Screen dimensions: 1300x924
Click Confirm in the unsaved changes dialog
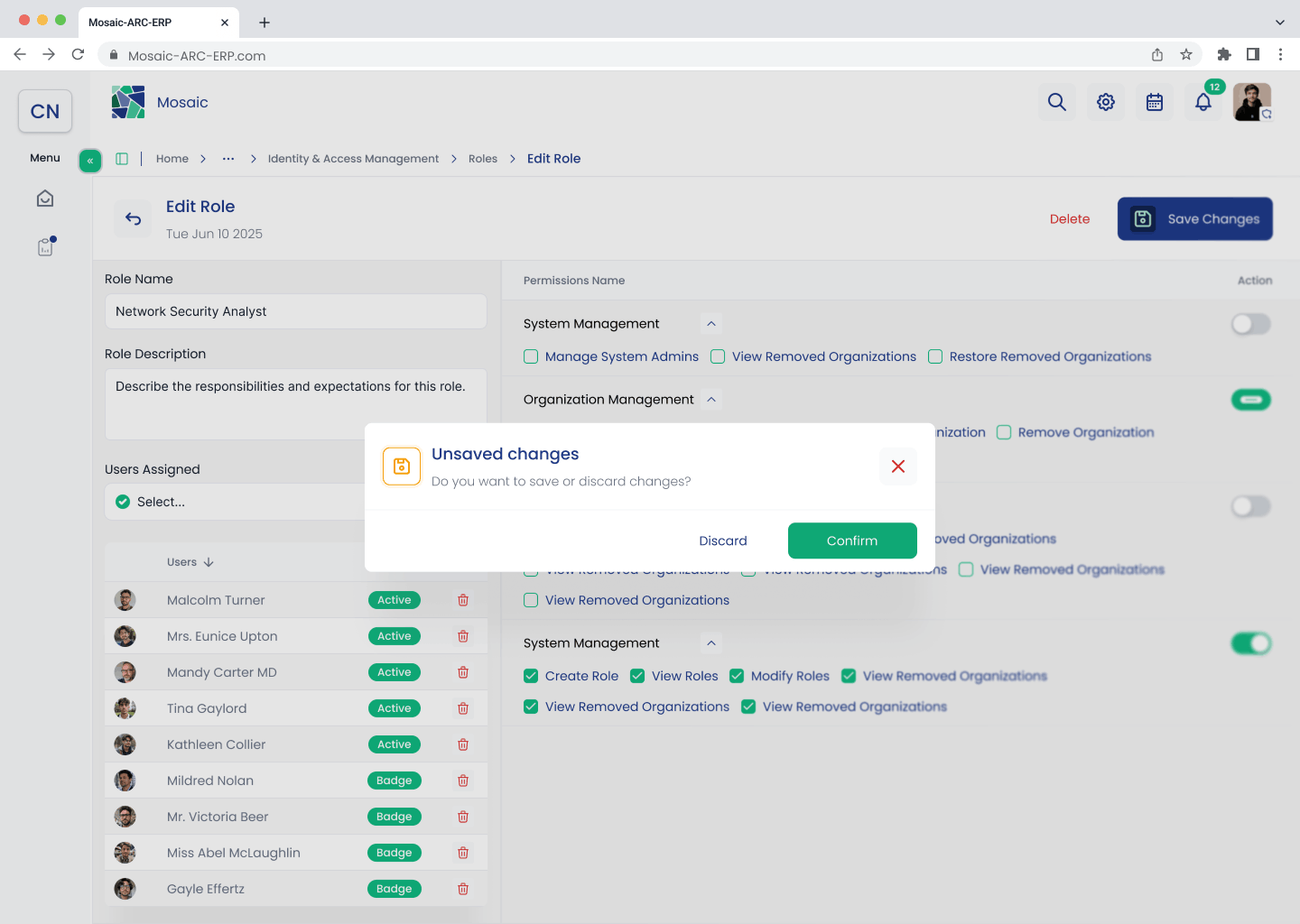pos(852,541)
